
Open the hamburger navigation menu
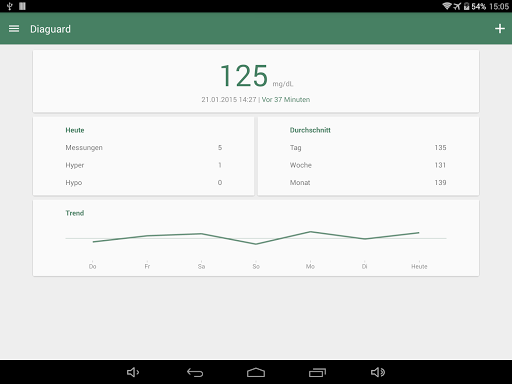(x=14, y=29)
